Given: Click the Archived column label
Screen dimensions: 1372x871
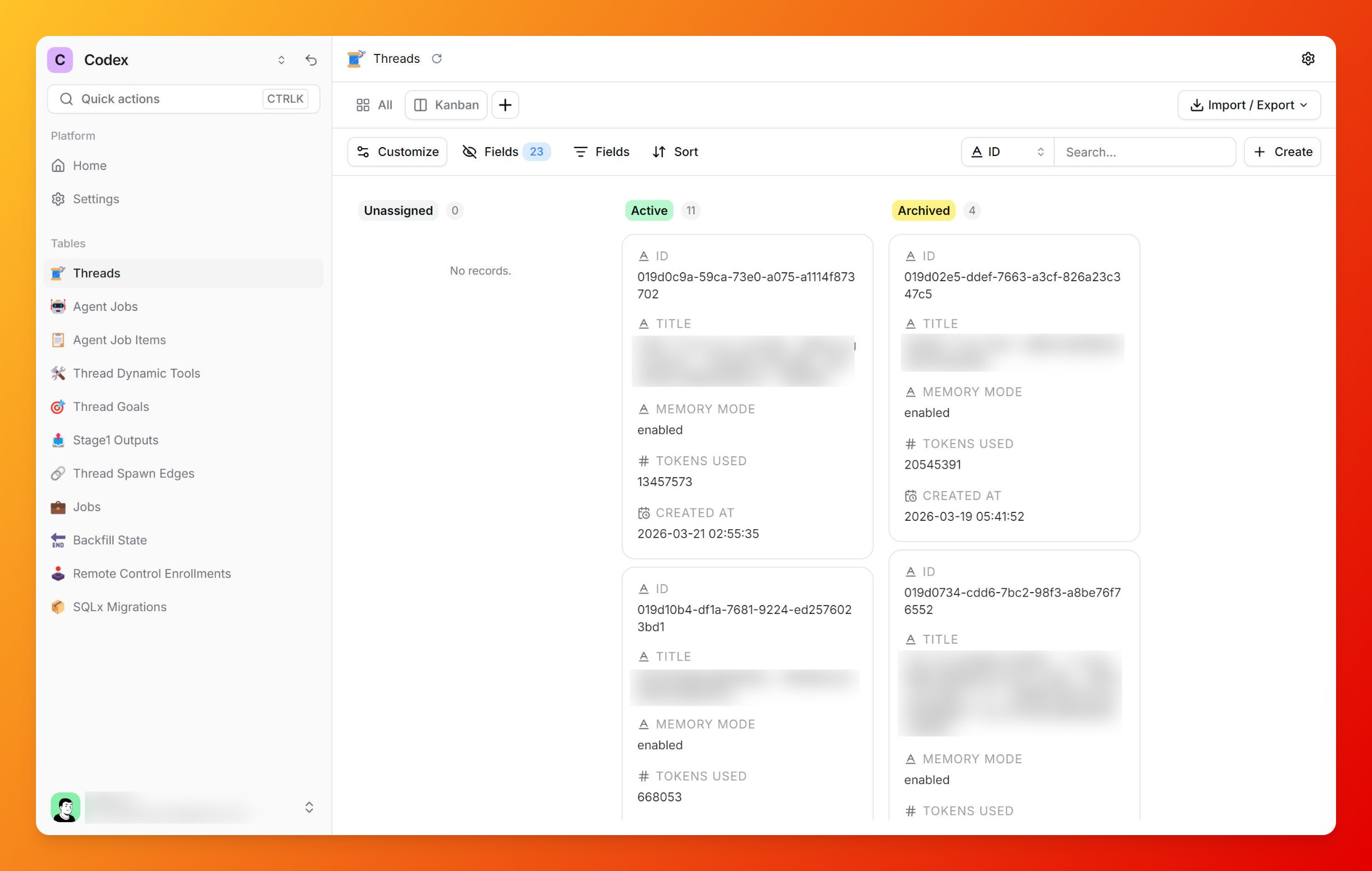Looking at the screenshot, I should point(923,211).
